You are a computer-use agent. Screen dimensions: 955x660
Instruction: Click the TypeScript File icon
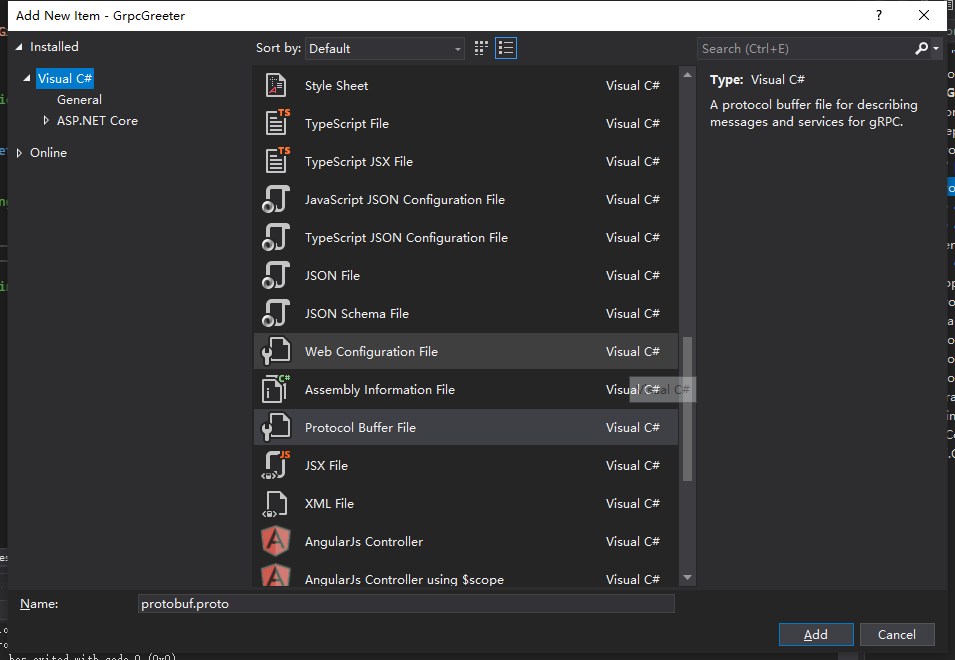(x=277, y=122)
